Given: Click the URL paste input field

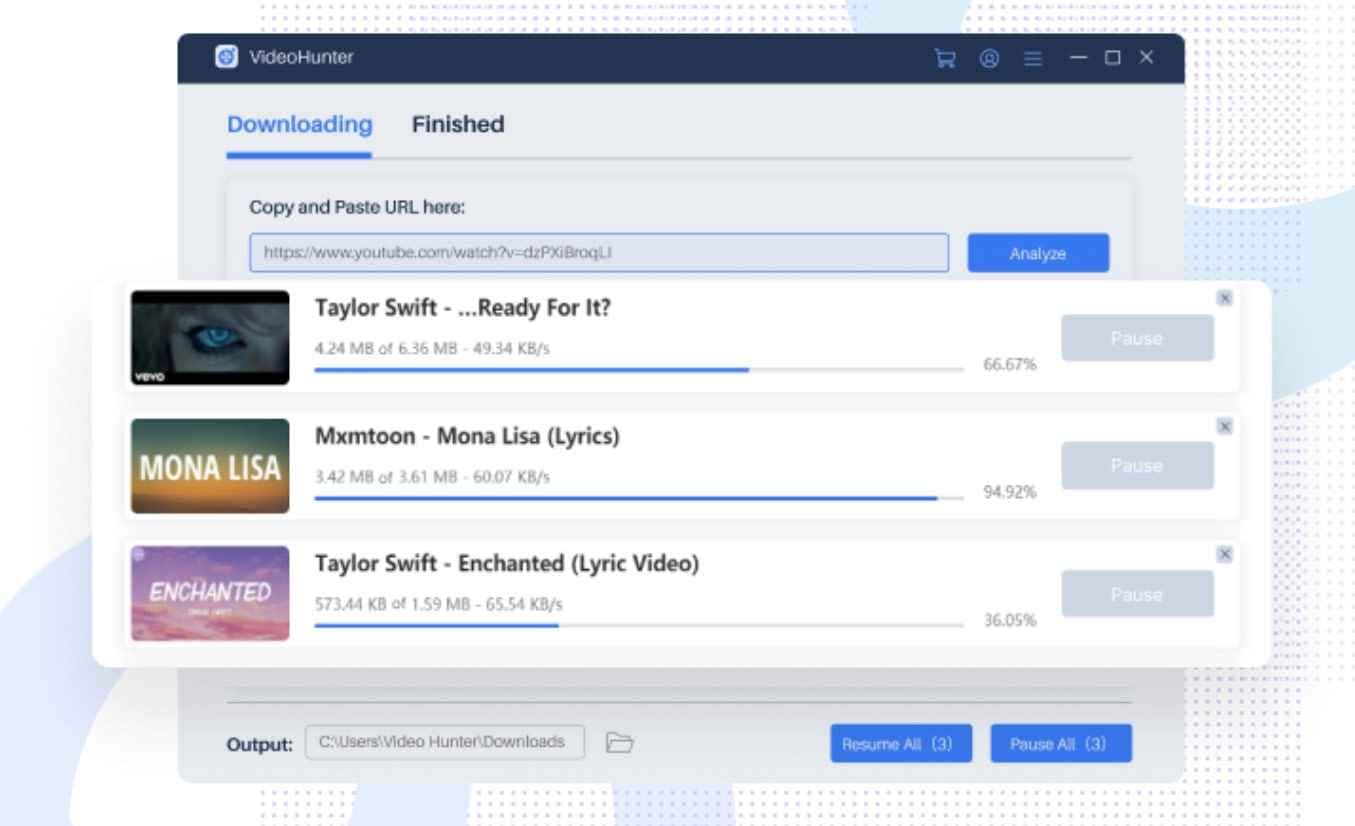Looking at the screenshot, I should point(599,253).
